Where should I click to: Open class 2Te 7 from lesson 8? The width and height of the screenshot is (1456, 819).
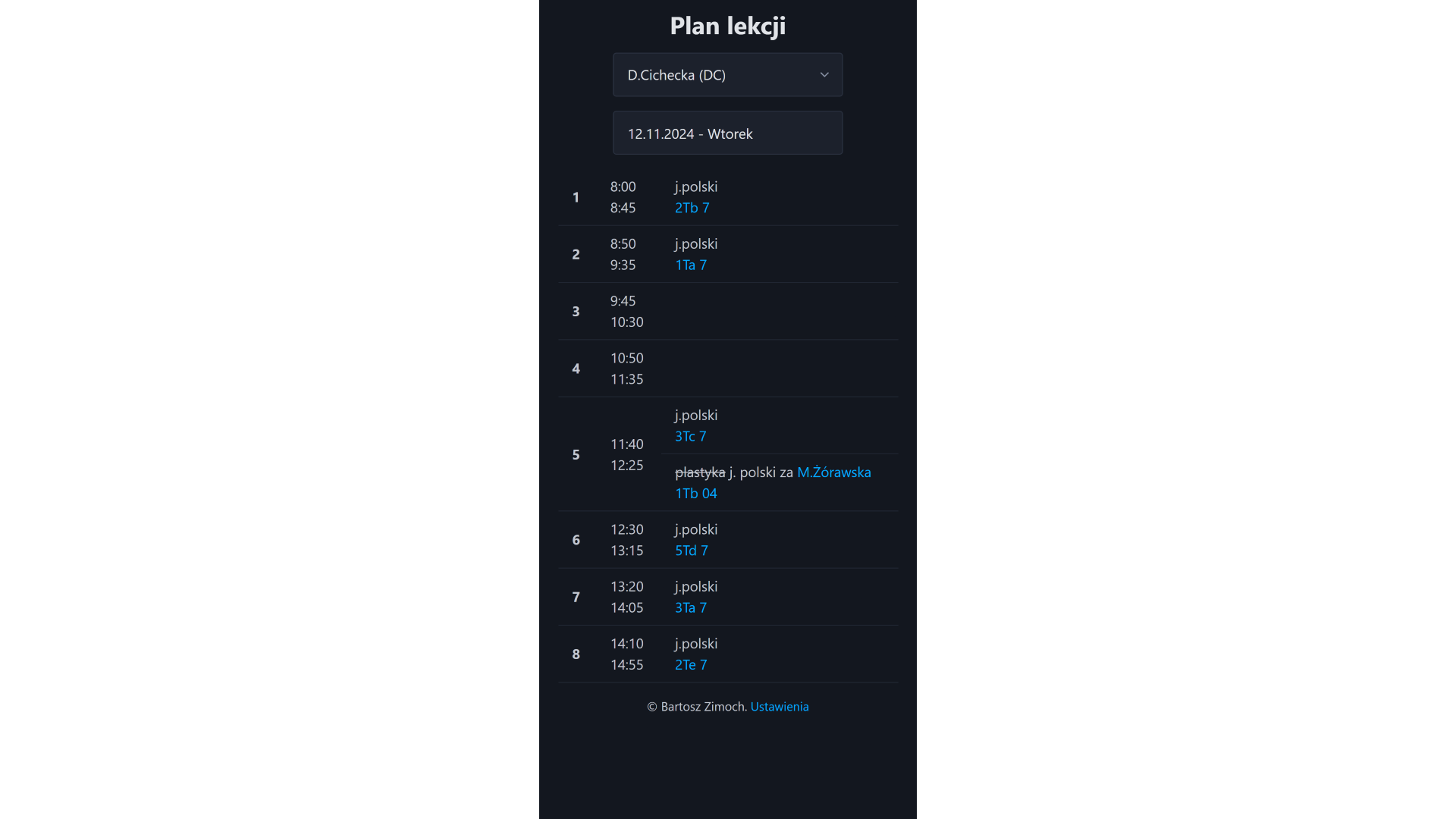[690, 664]
